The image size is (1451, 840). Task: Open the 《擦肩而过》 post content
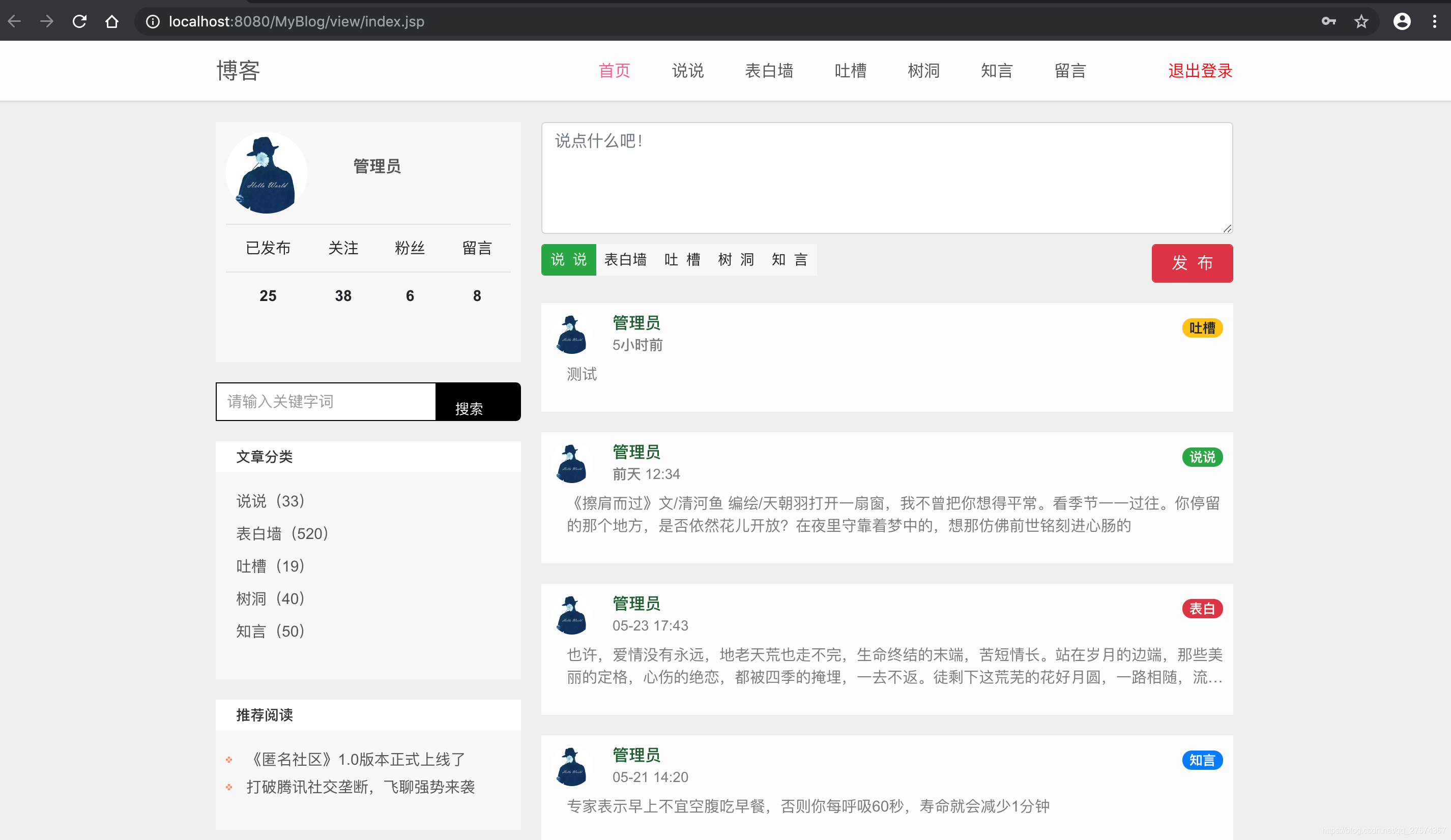pyautogui.click(x=893, y=515)
